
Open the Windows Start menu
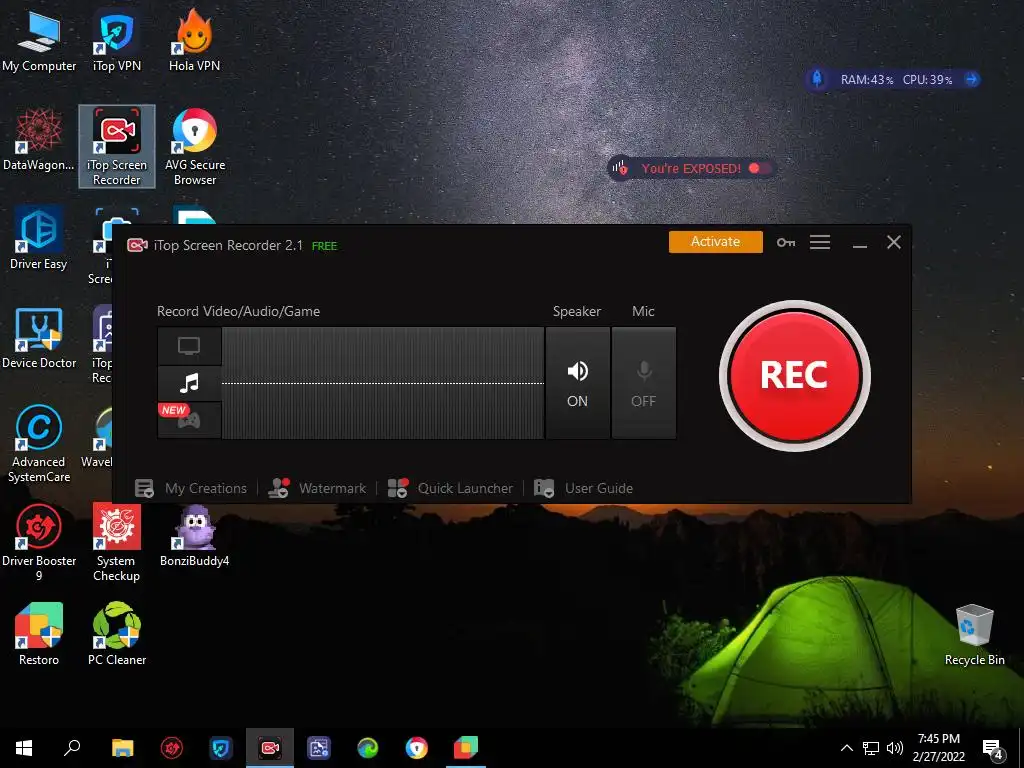point(24,748)
